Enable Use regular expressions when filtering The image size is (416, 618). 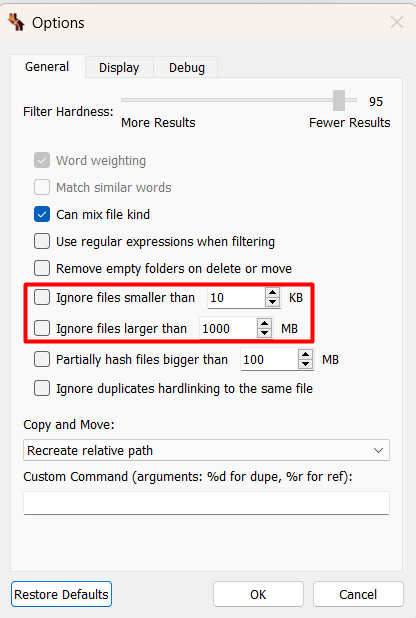pyautogui.click(x=42, y=241)
